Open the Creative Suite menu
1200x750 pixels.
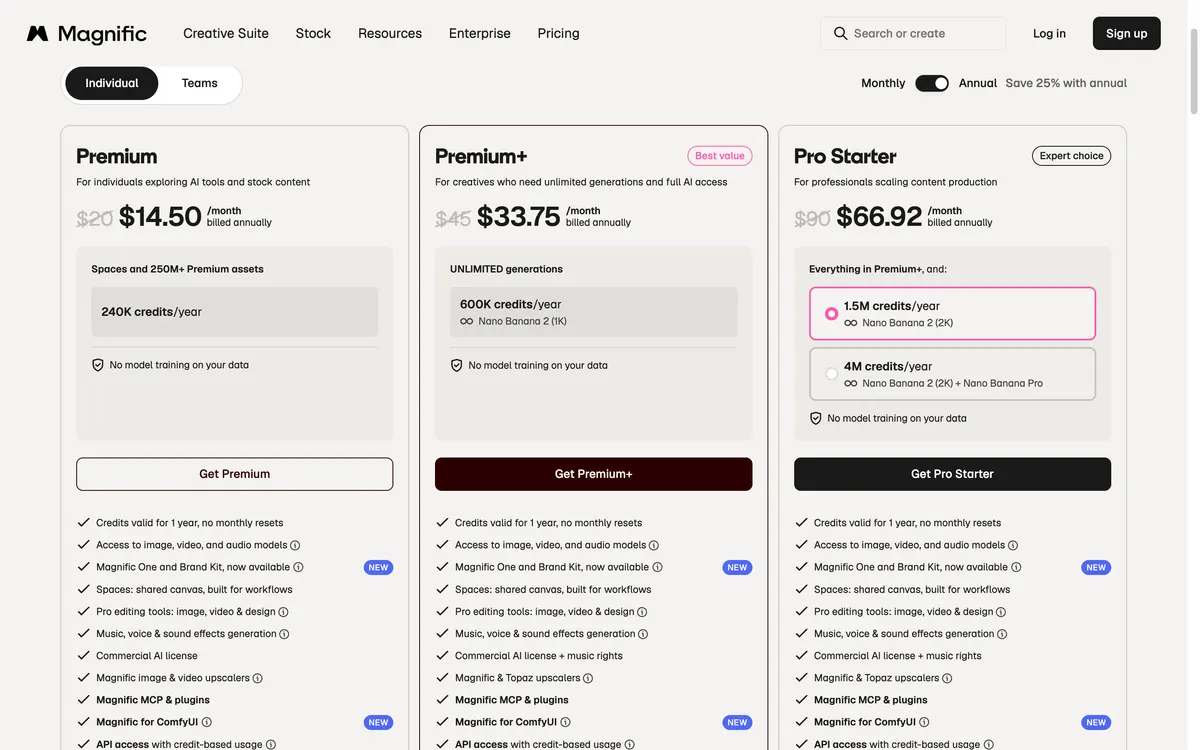click(226, 33)
